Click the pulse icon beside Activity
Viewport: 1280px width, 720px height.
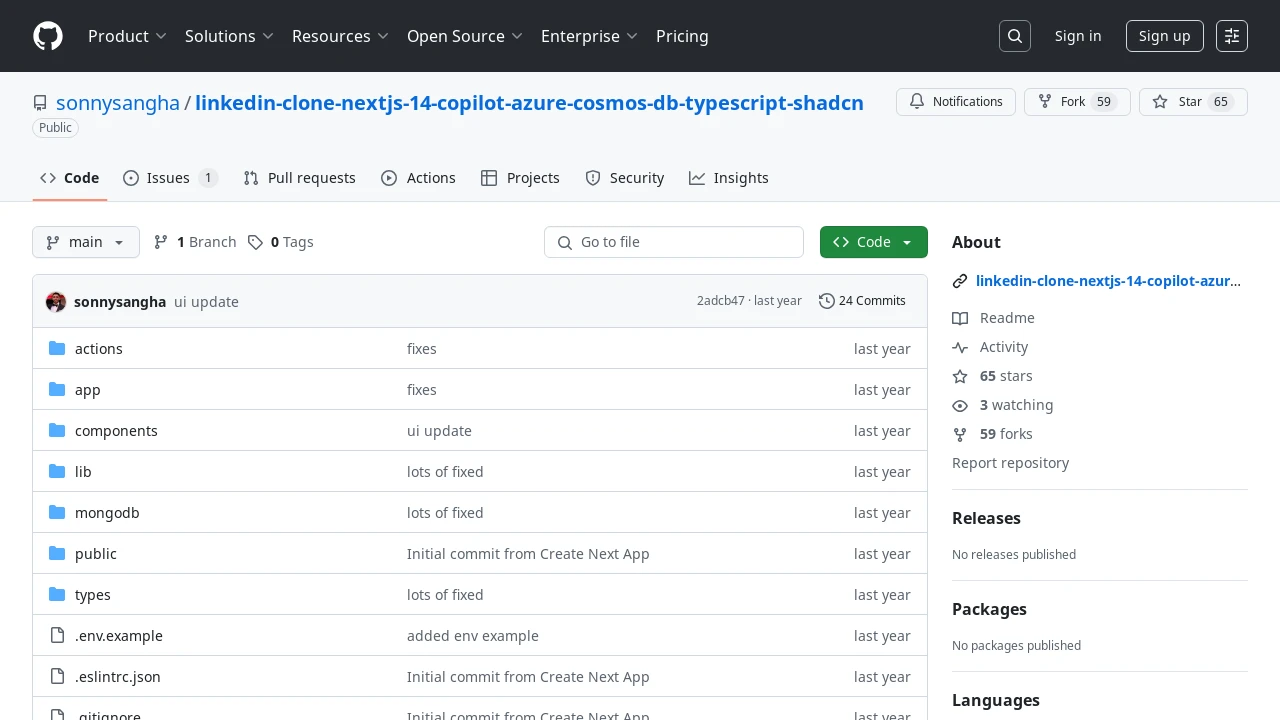click(960, 347)
